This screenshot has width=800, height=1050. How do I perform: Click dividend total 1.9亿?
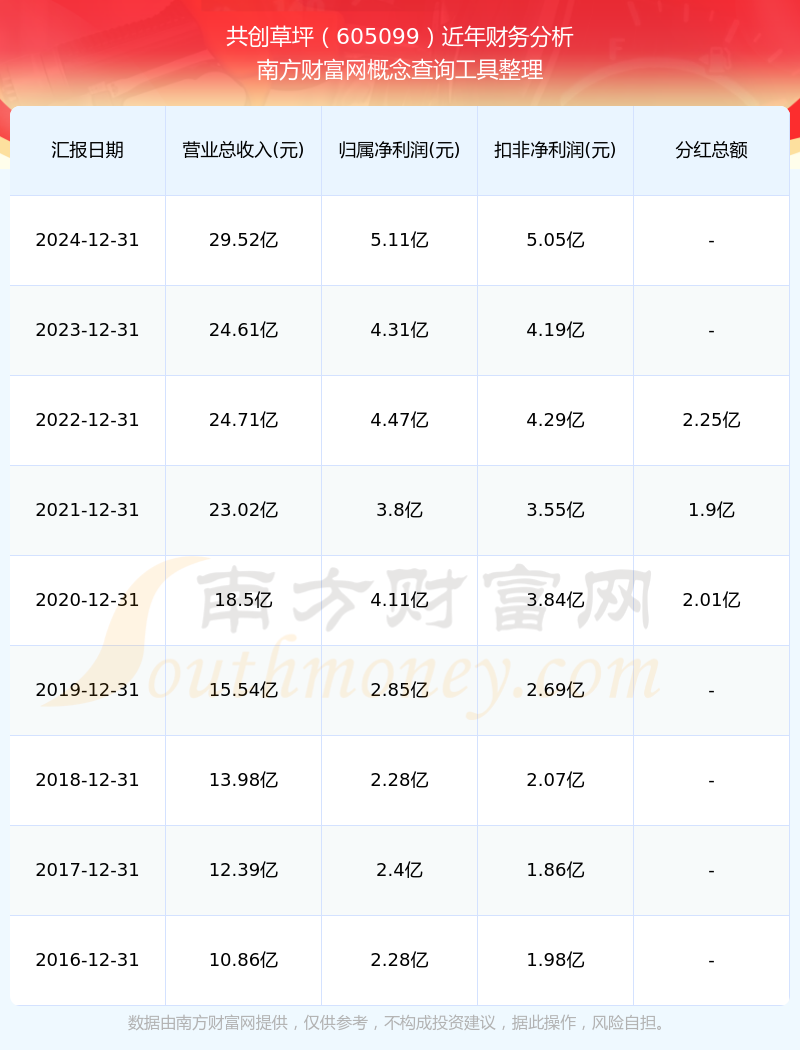pos(712,510)
